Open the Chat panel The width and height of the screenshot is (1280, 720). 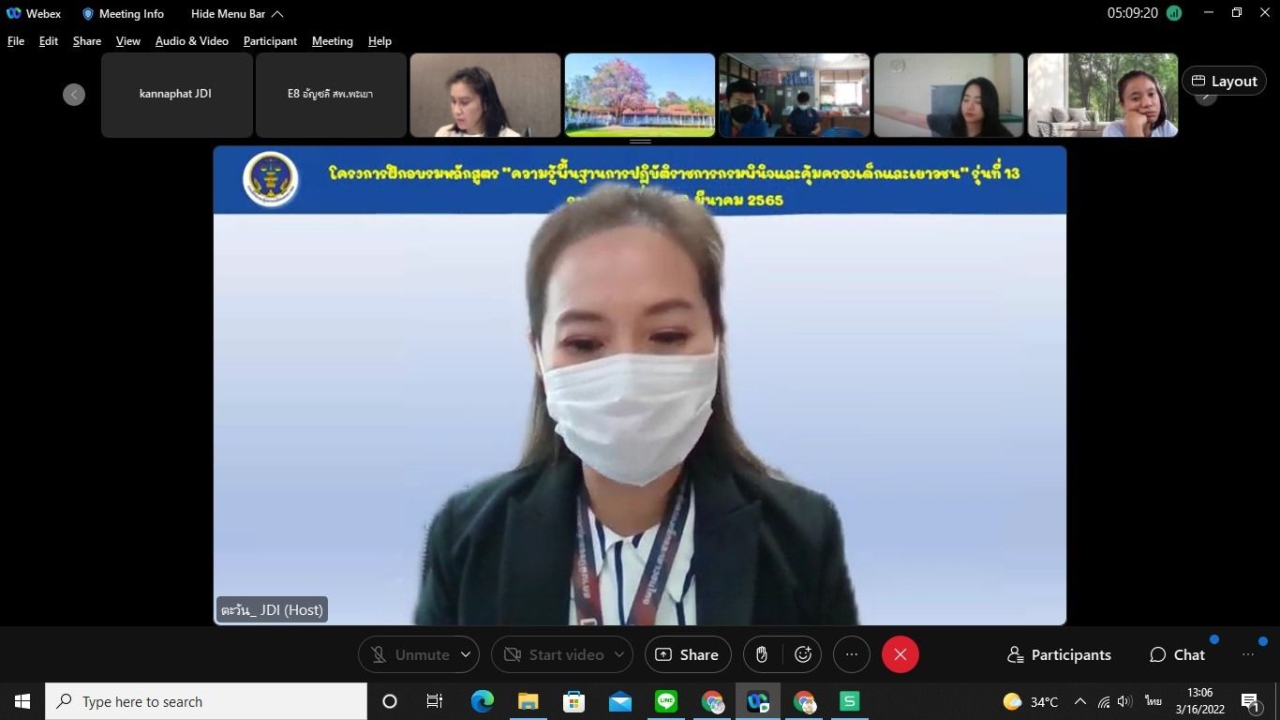tap(1177, 655)
